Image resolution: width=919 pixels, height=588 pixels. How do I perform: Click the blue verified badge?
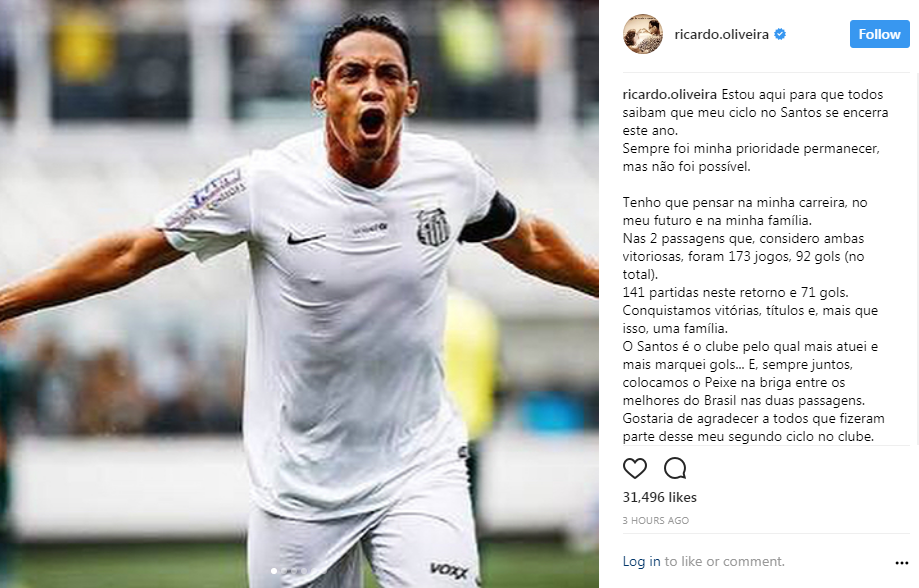tap(780, 34)
